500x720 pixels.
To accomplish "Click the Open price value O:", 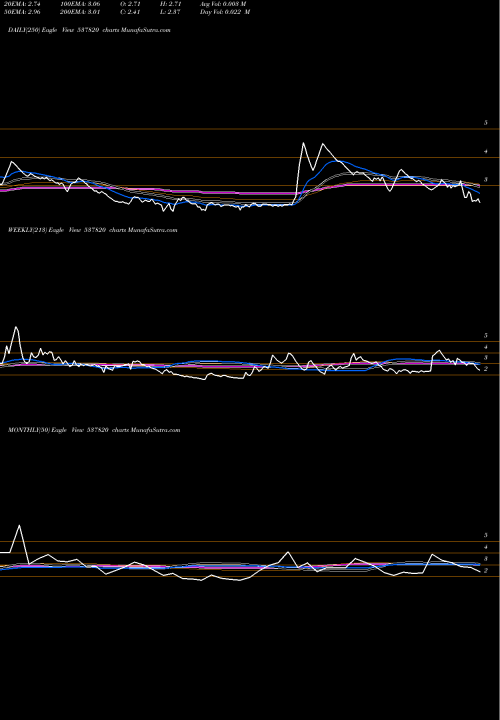I will 130,4.
